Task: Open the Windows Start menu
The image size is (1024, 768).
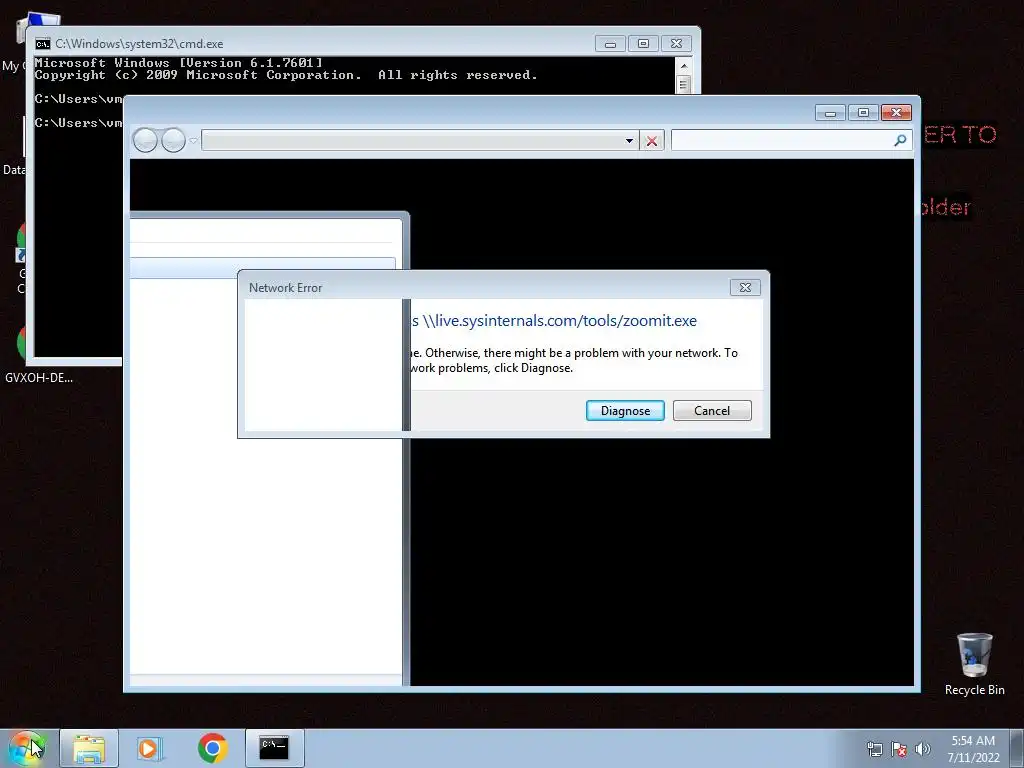Action: point(26,748)
